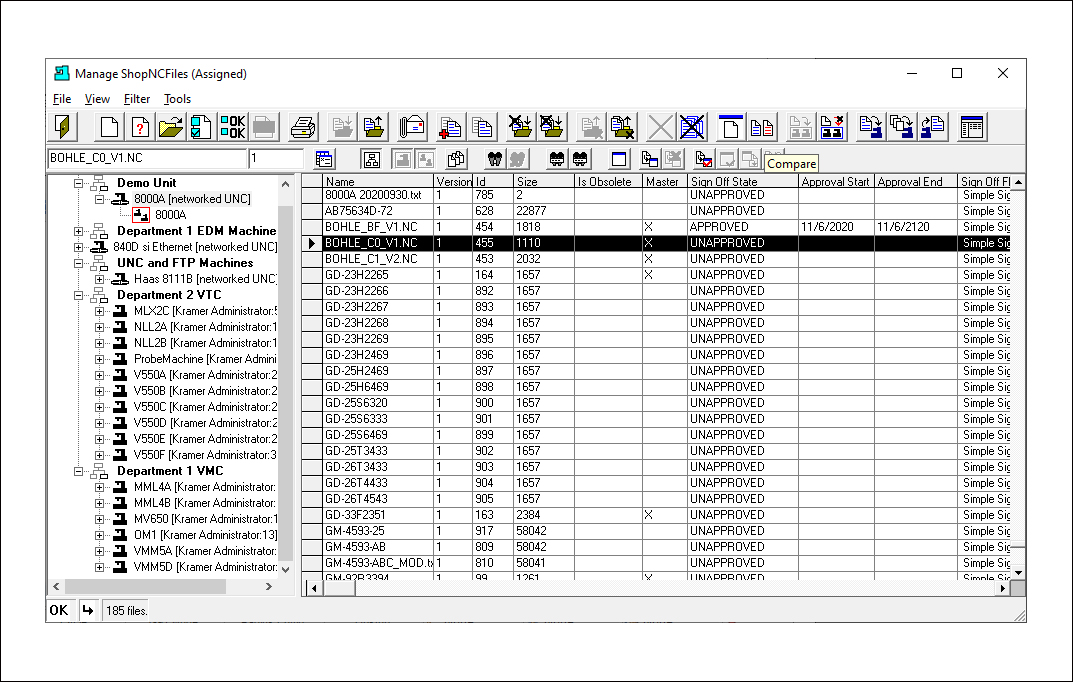
Task: Expand the Haas 8111B node
Action: tap(99, 279)
